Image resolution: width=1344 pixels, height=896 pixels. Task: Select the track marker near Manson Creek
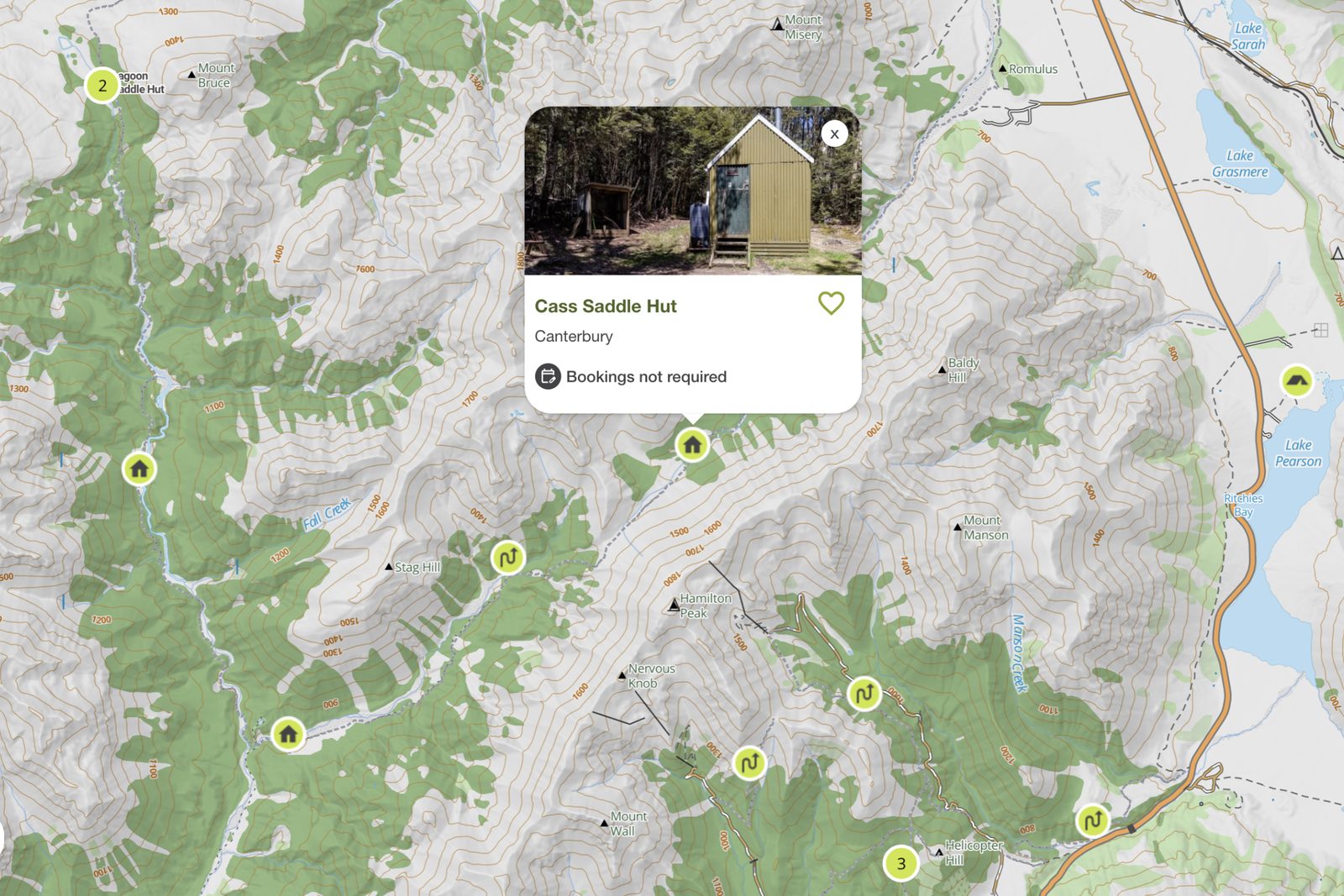(x=864, y=694)
